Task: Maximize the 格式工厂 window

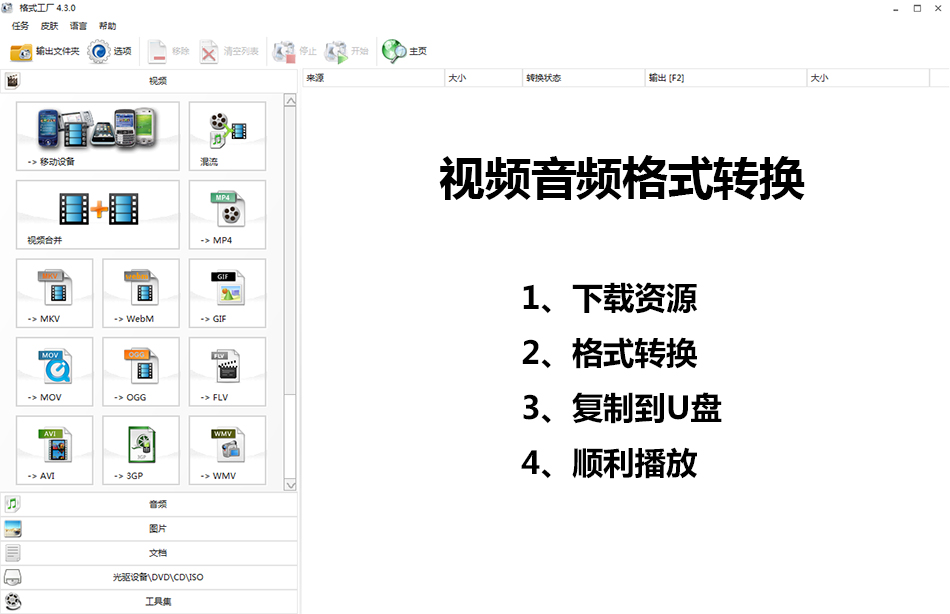Action: [917, 8]
